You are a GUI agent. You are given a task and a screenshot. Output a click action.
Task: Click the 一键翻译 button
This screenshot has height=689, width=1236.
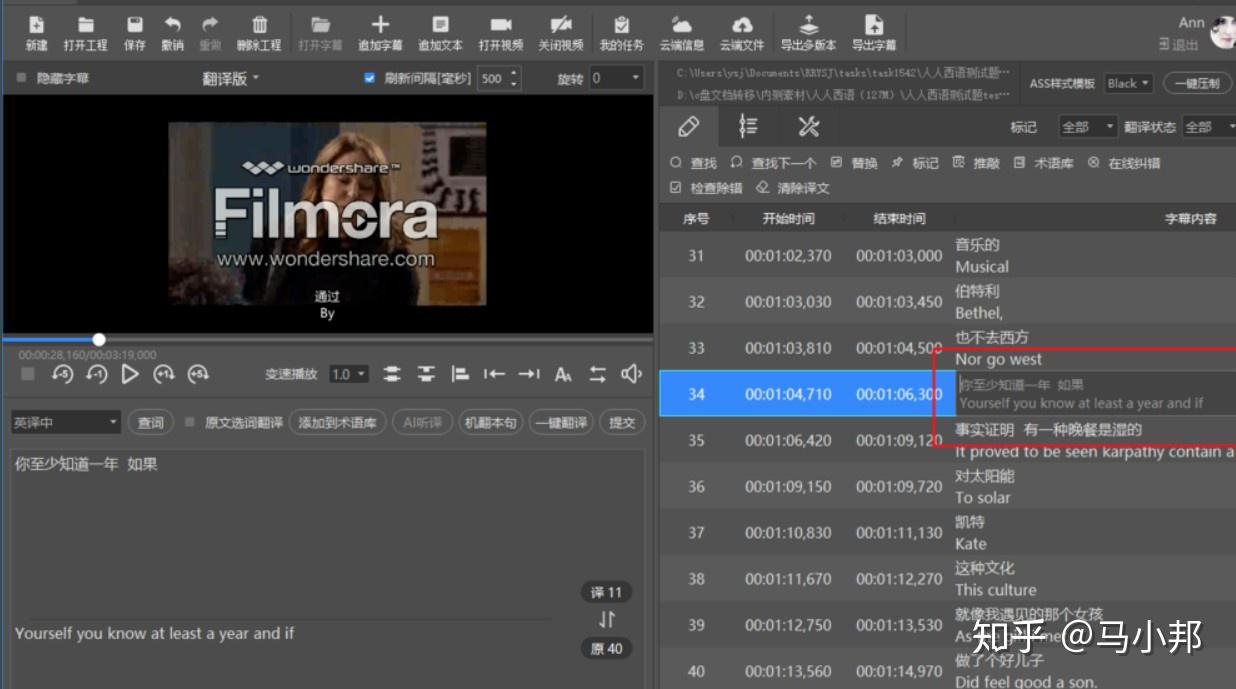tap(560, 423)
